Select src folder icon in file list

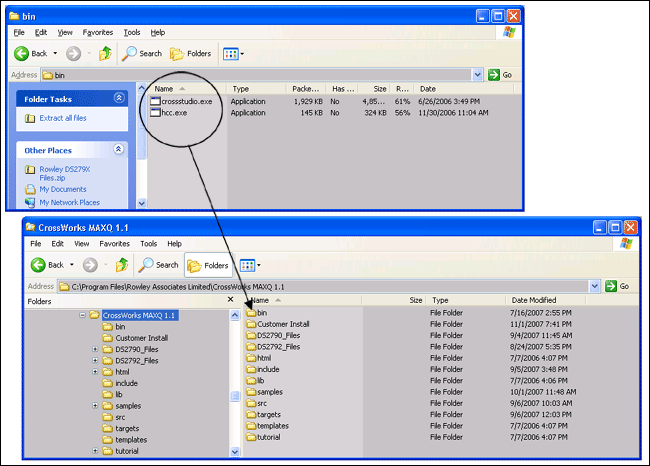(252, 403)
